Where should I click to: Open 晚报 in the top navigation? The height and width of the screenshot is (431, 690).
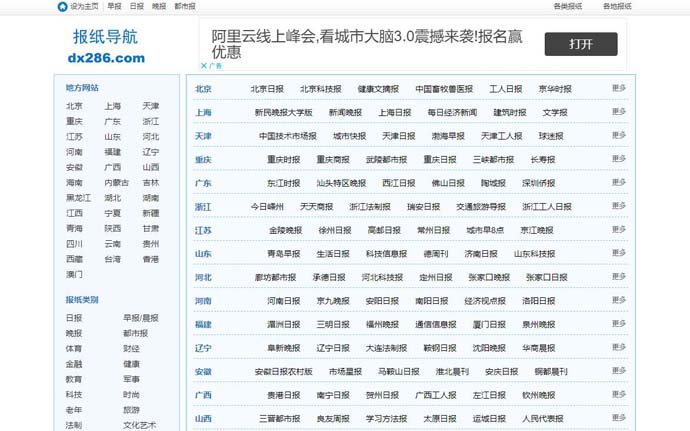click(159, 6)
